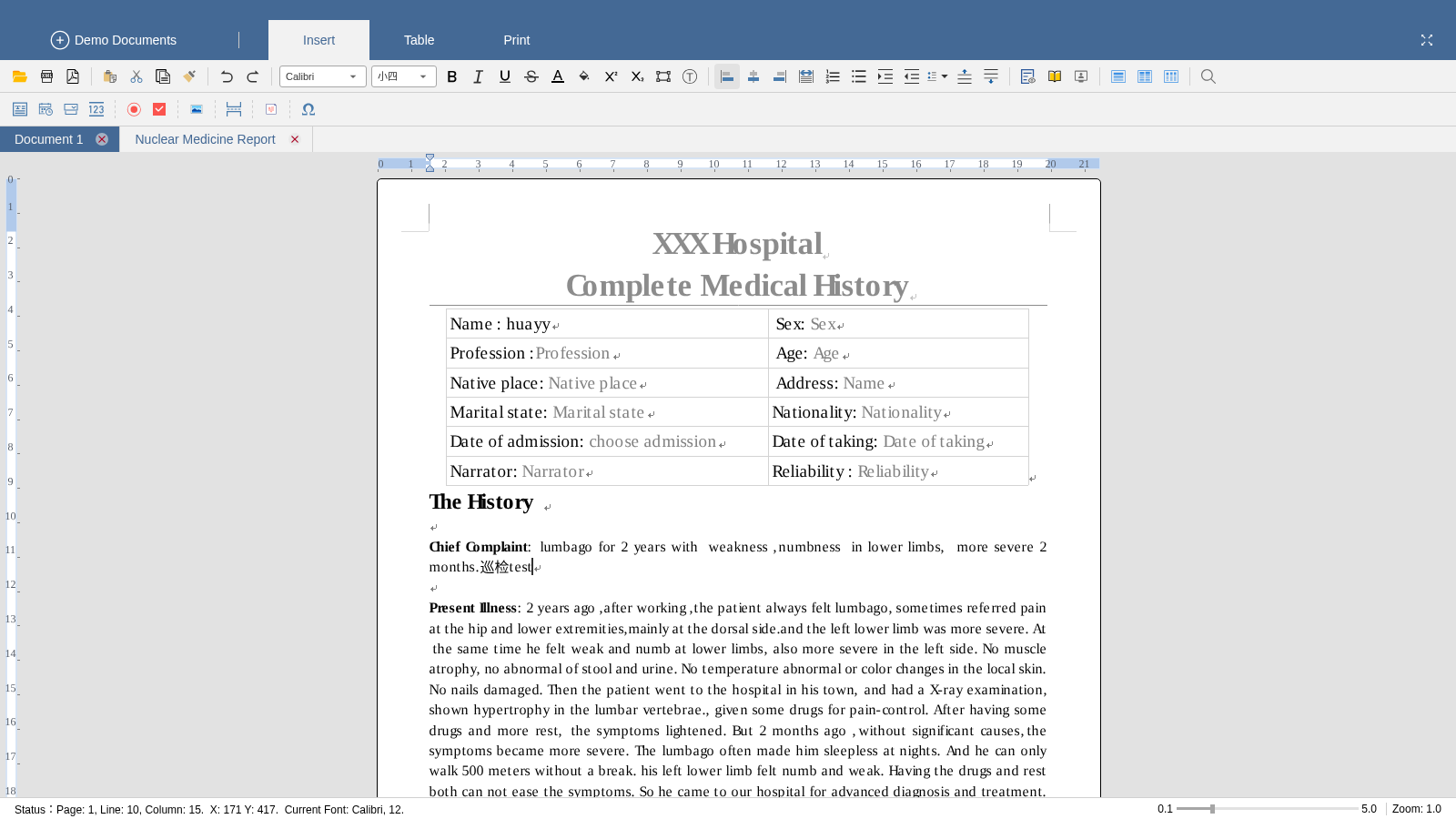
Task: Click the copy icon
Action: [163, 76]
